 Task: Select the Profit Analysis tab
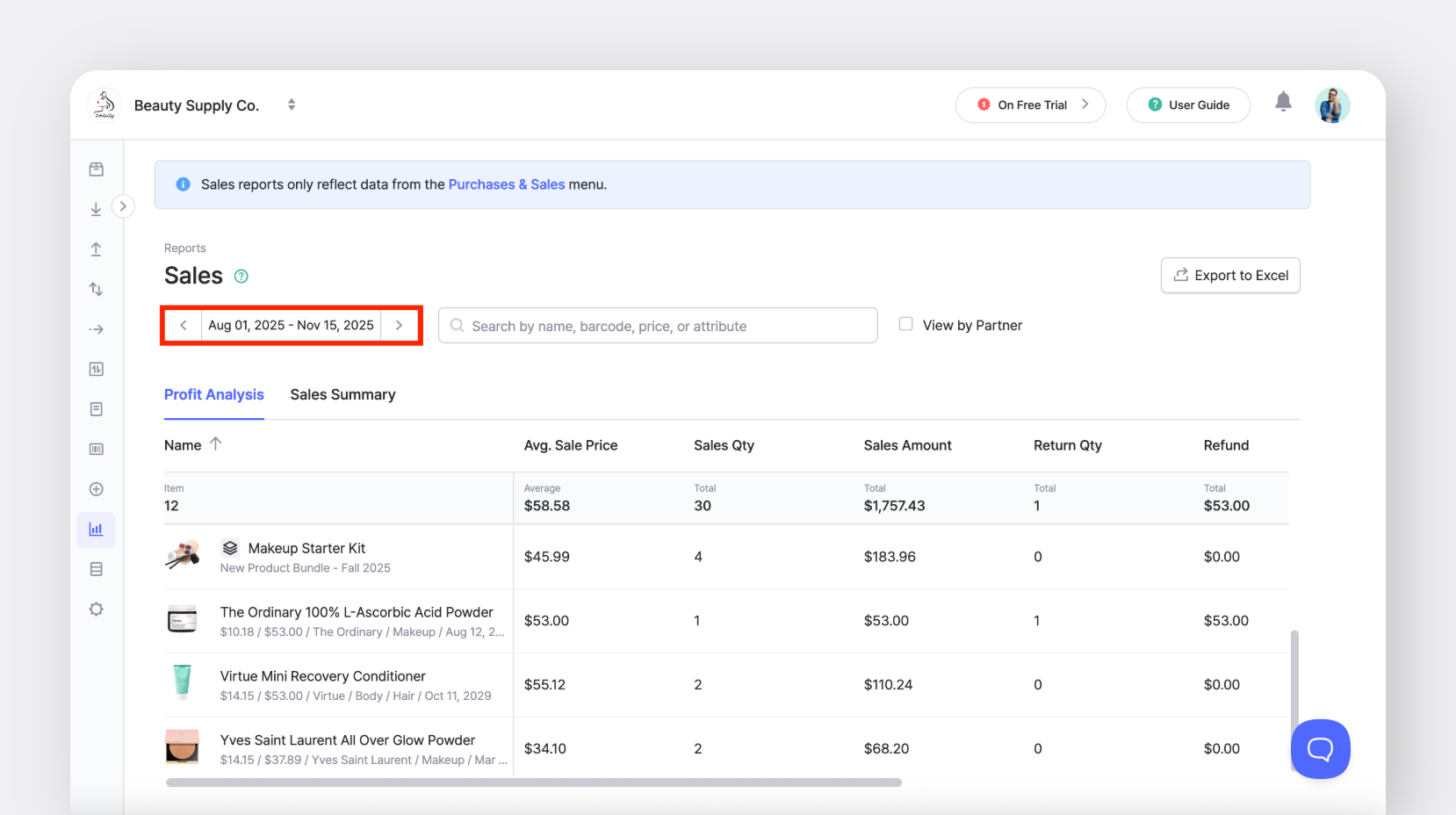pos(213,394)
